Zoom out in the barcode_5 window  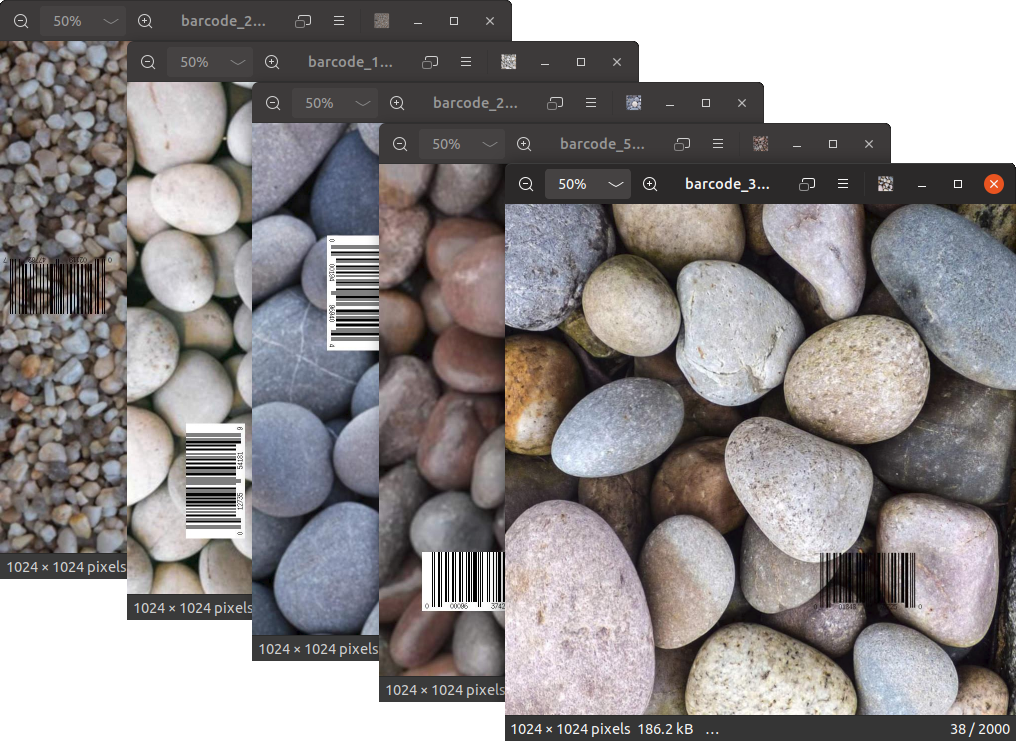(x=400, y=144)
